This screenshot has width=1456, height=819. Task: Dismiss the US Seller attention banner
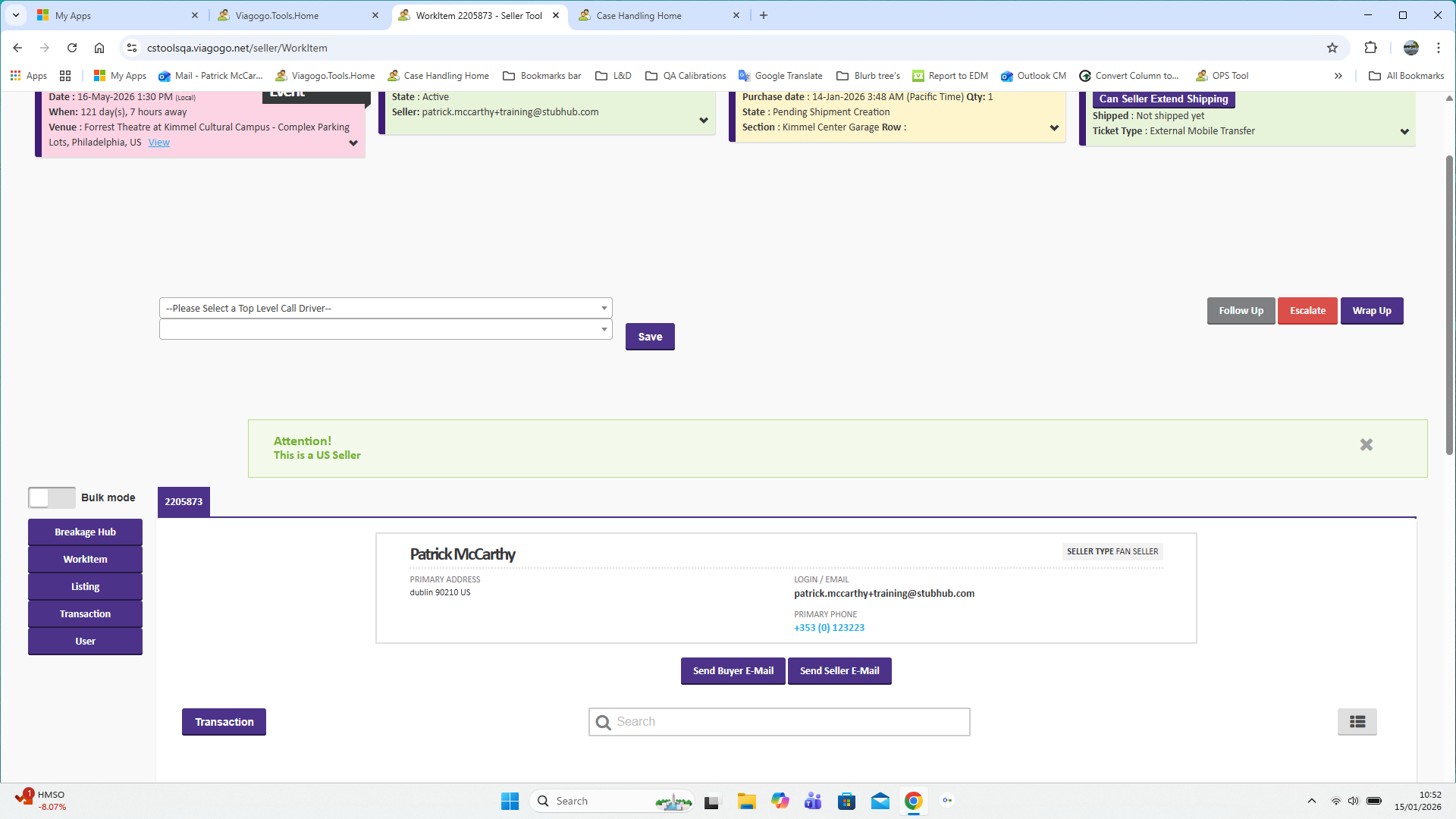(x=1366, y=445)
